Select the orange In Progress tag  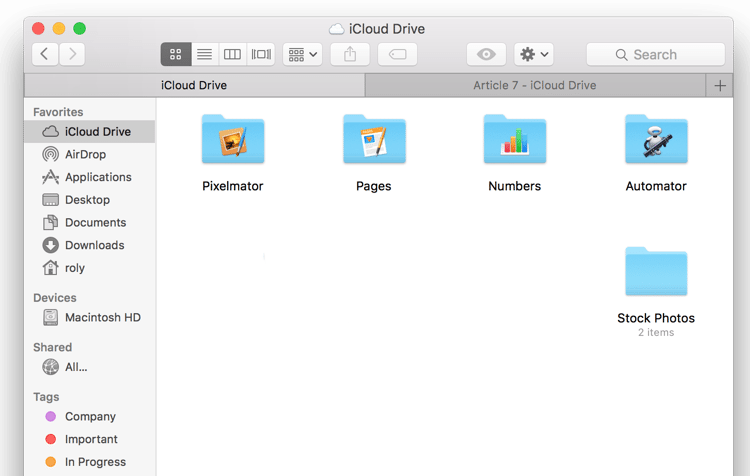(x=89, y=462)
